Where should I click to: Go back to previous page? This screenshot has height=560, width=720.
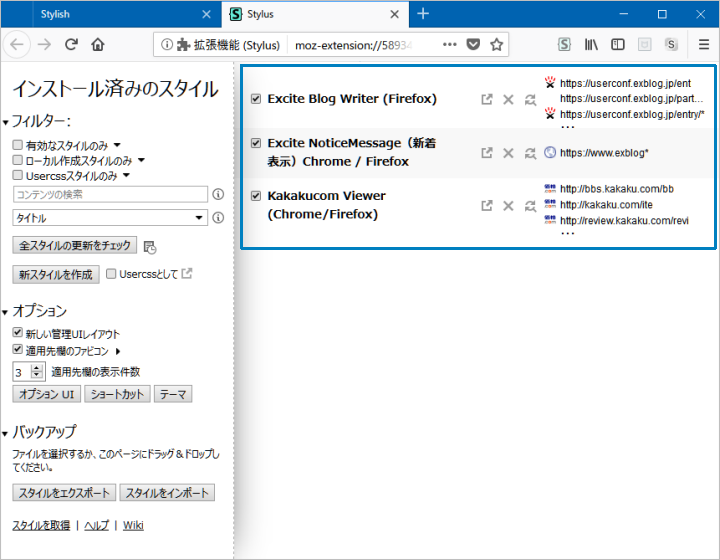(x=17, y=45)
